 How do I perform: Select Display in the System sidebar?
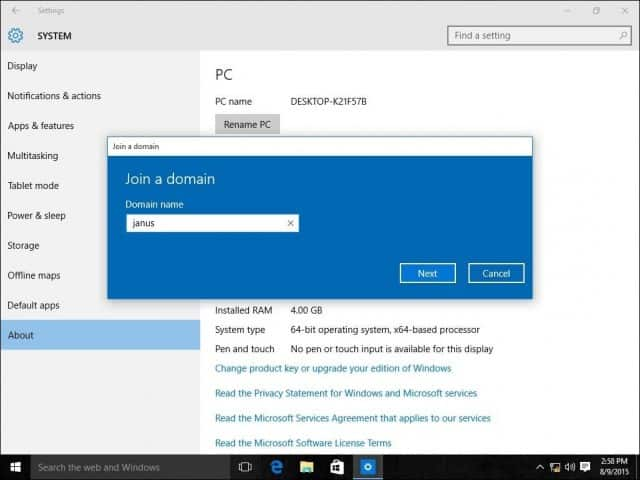[22, 66]
